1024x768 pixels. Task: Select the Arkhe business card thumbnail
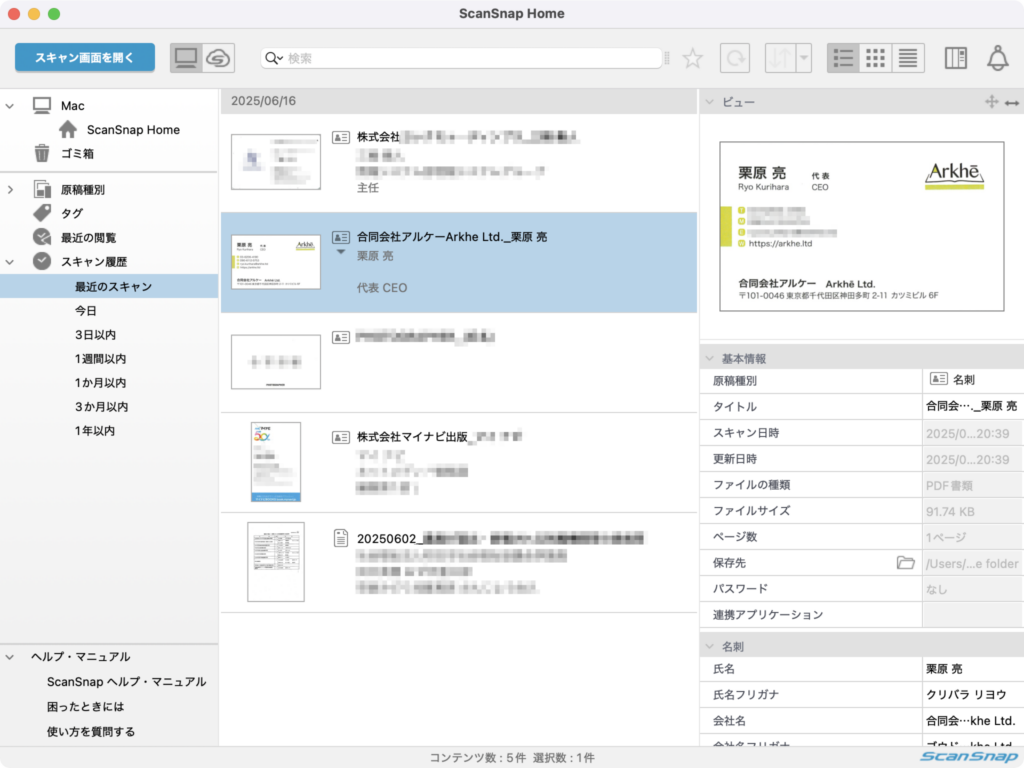[276, 262]
